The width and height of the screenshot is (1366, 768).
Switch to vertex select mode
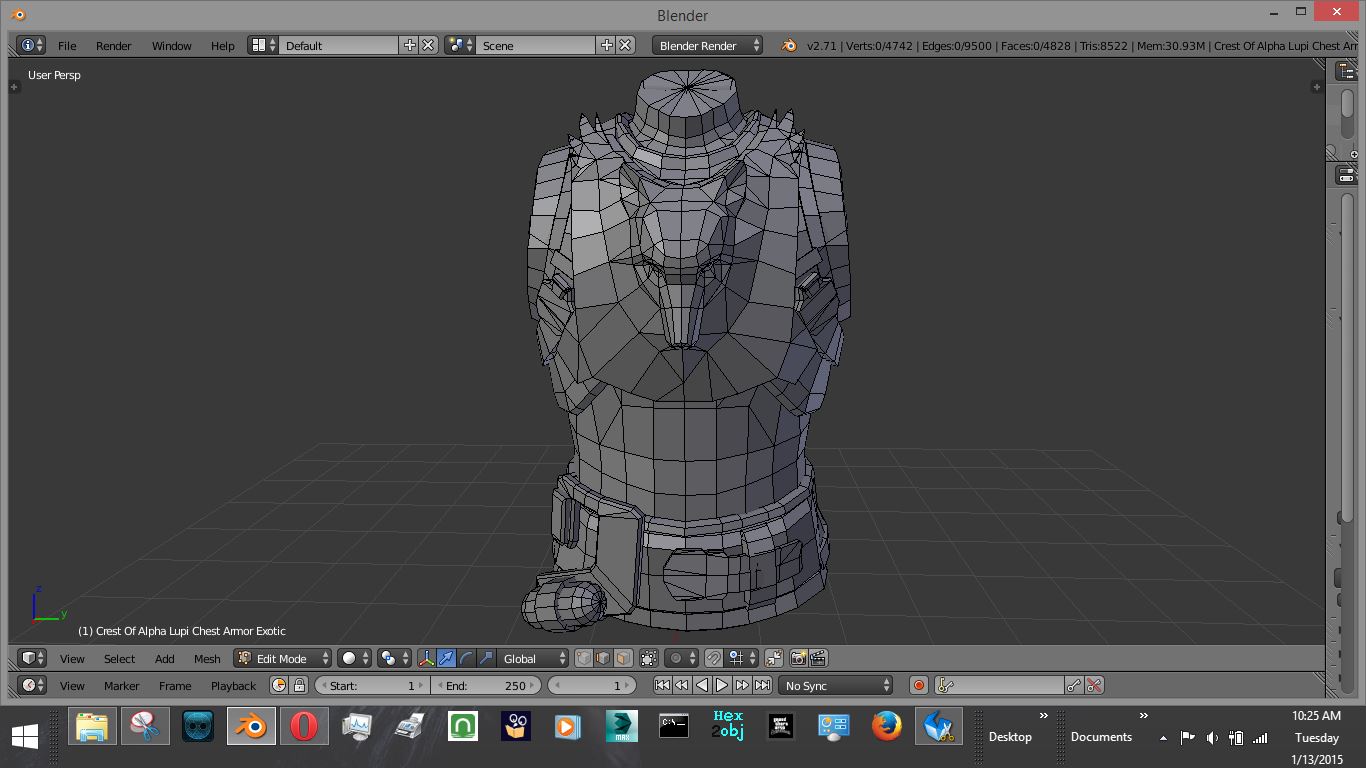[584, 658]
